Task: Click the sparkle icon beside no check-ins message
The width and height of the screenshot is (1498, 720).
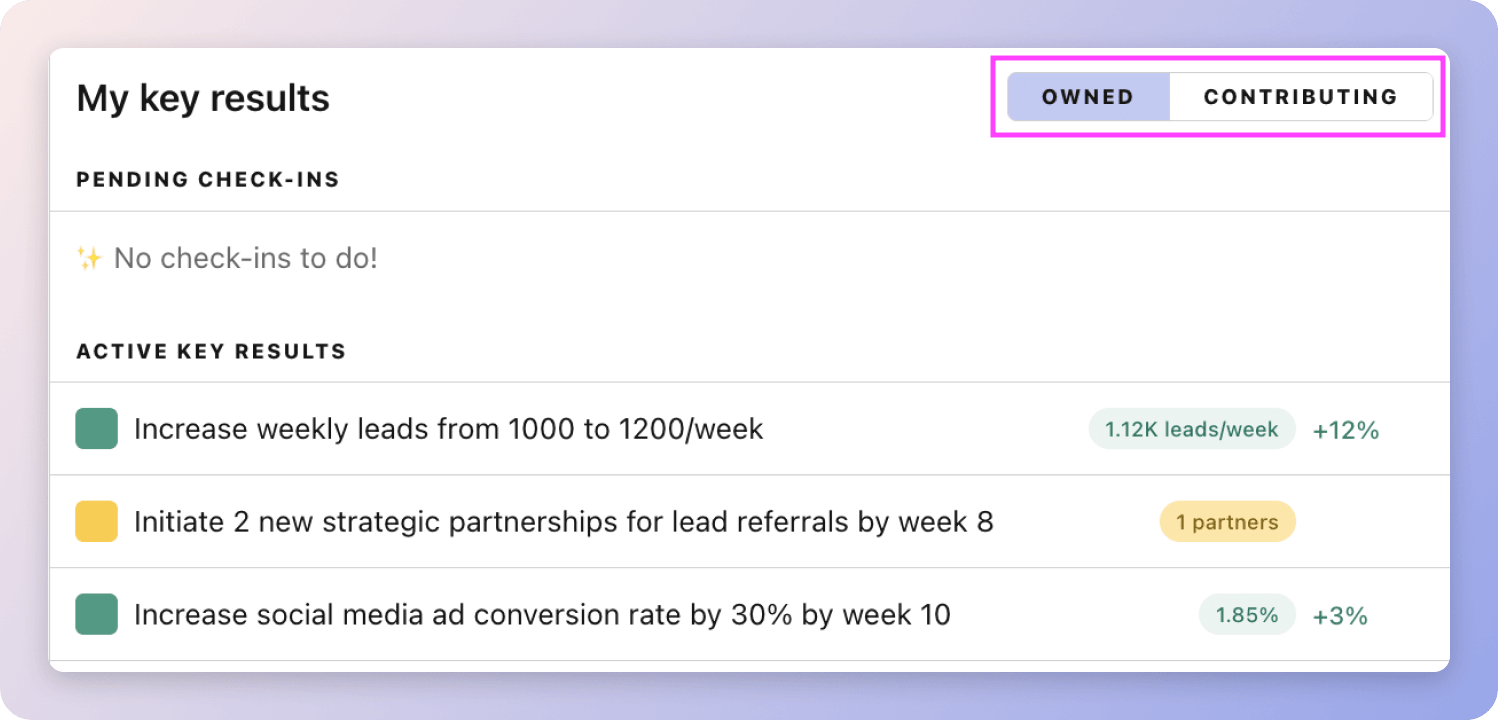Action: (89, 259)
